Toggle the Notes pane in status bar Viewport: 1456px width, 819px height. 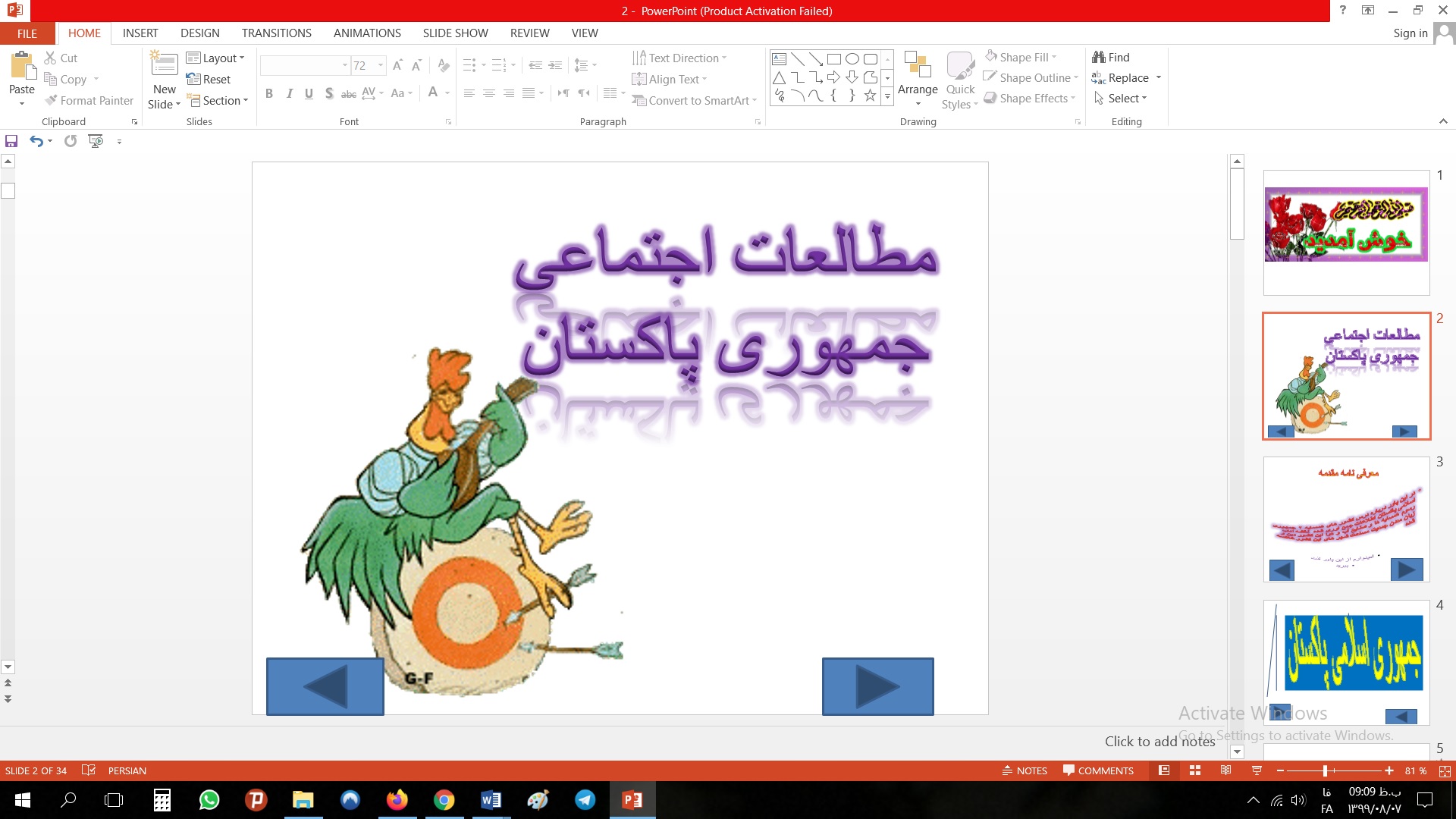coord(1025,770)
